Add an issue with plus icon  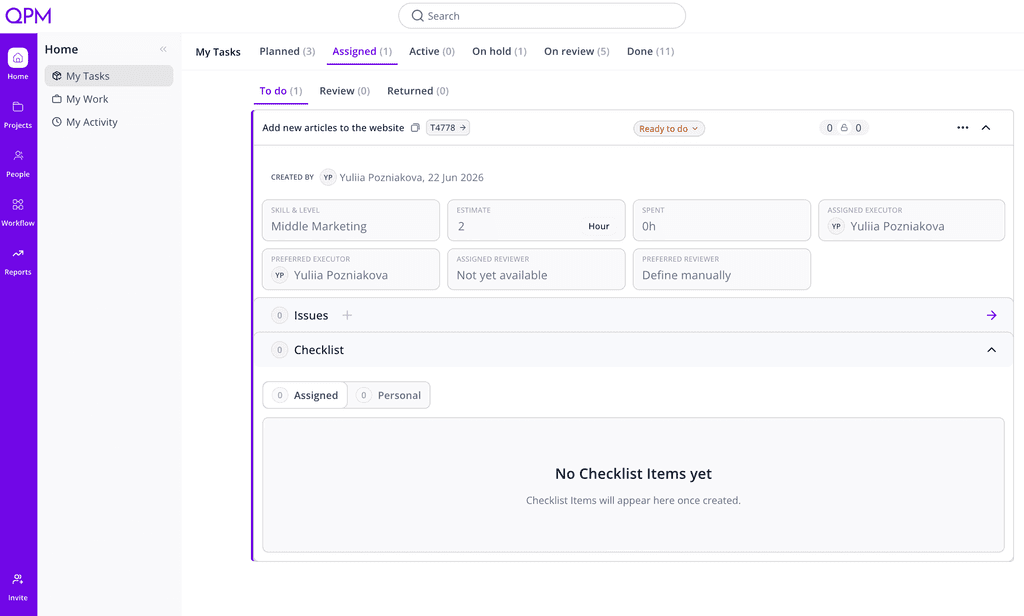point(347,316)
